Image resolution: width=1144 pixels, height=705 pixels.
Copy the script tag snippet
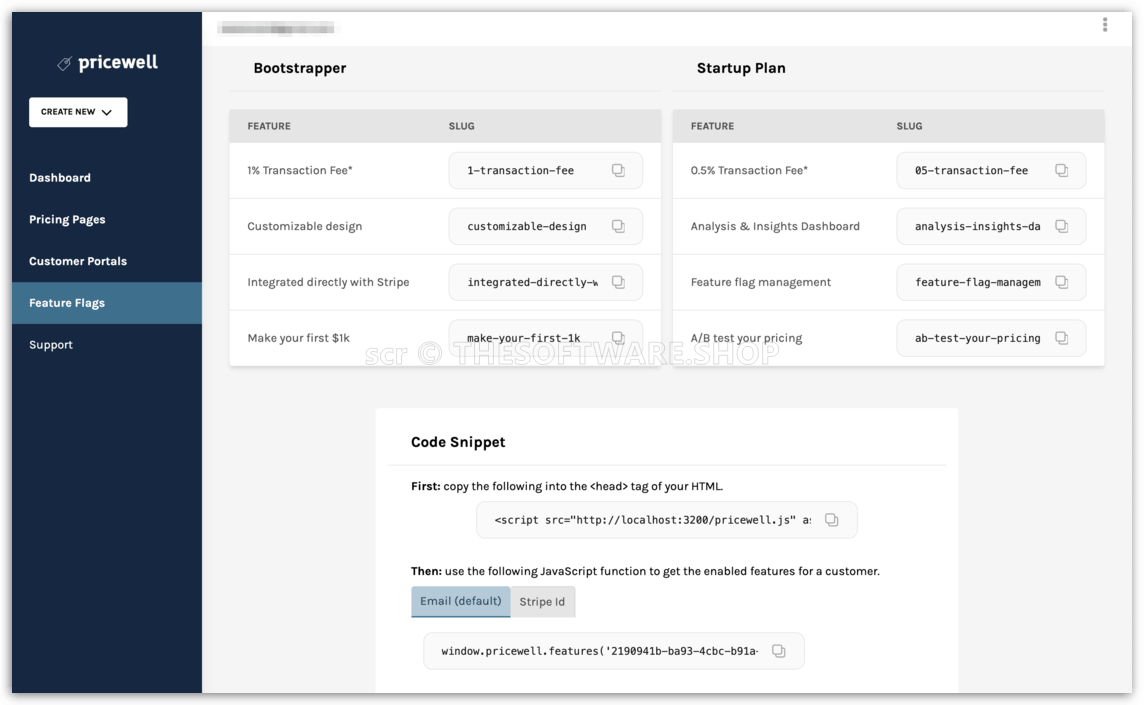pos(831,520)
